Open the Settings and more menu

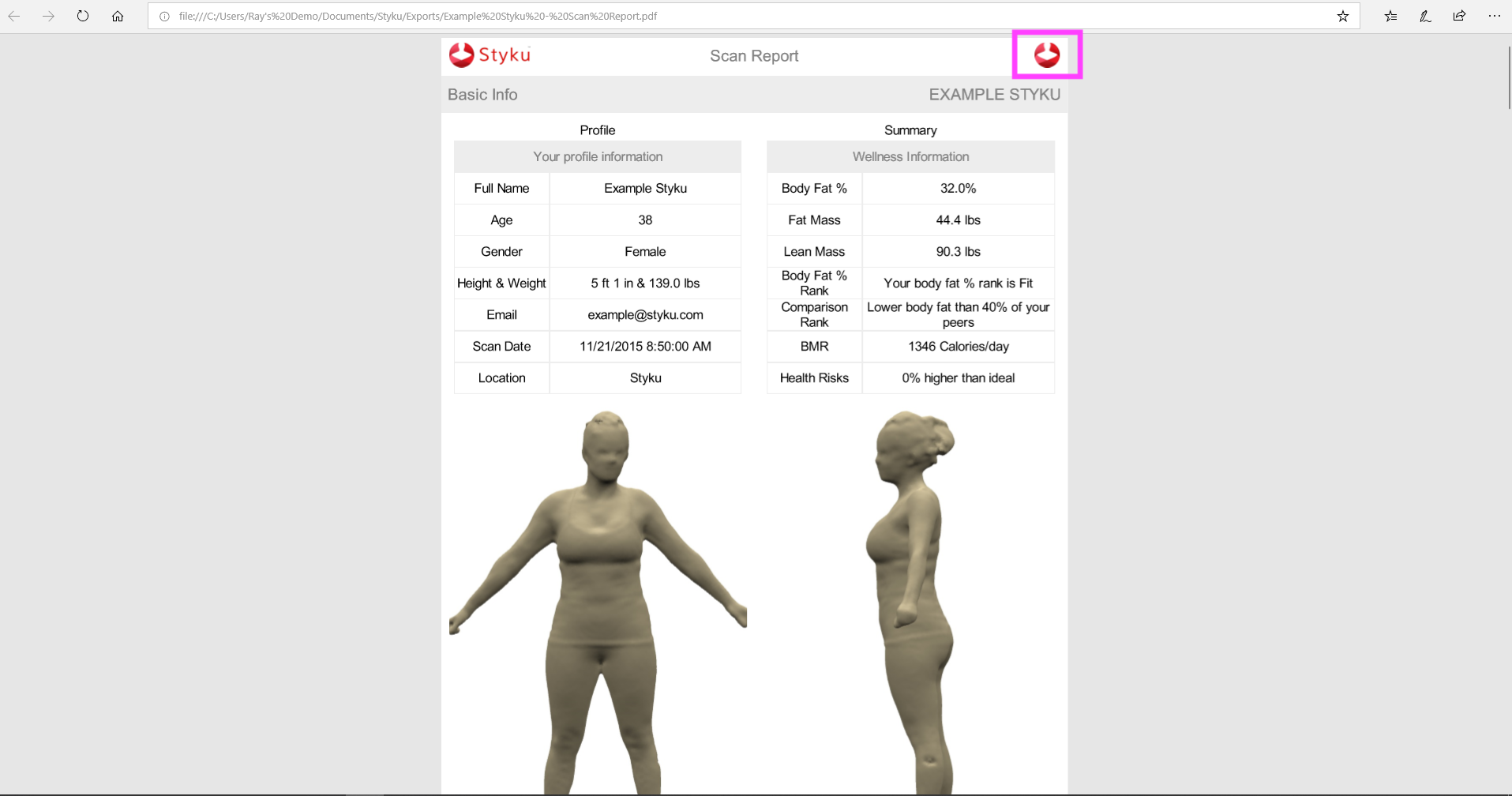[1494, 16]
